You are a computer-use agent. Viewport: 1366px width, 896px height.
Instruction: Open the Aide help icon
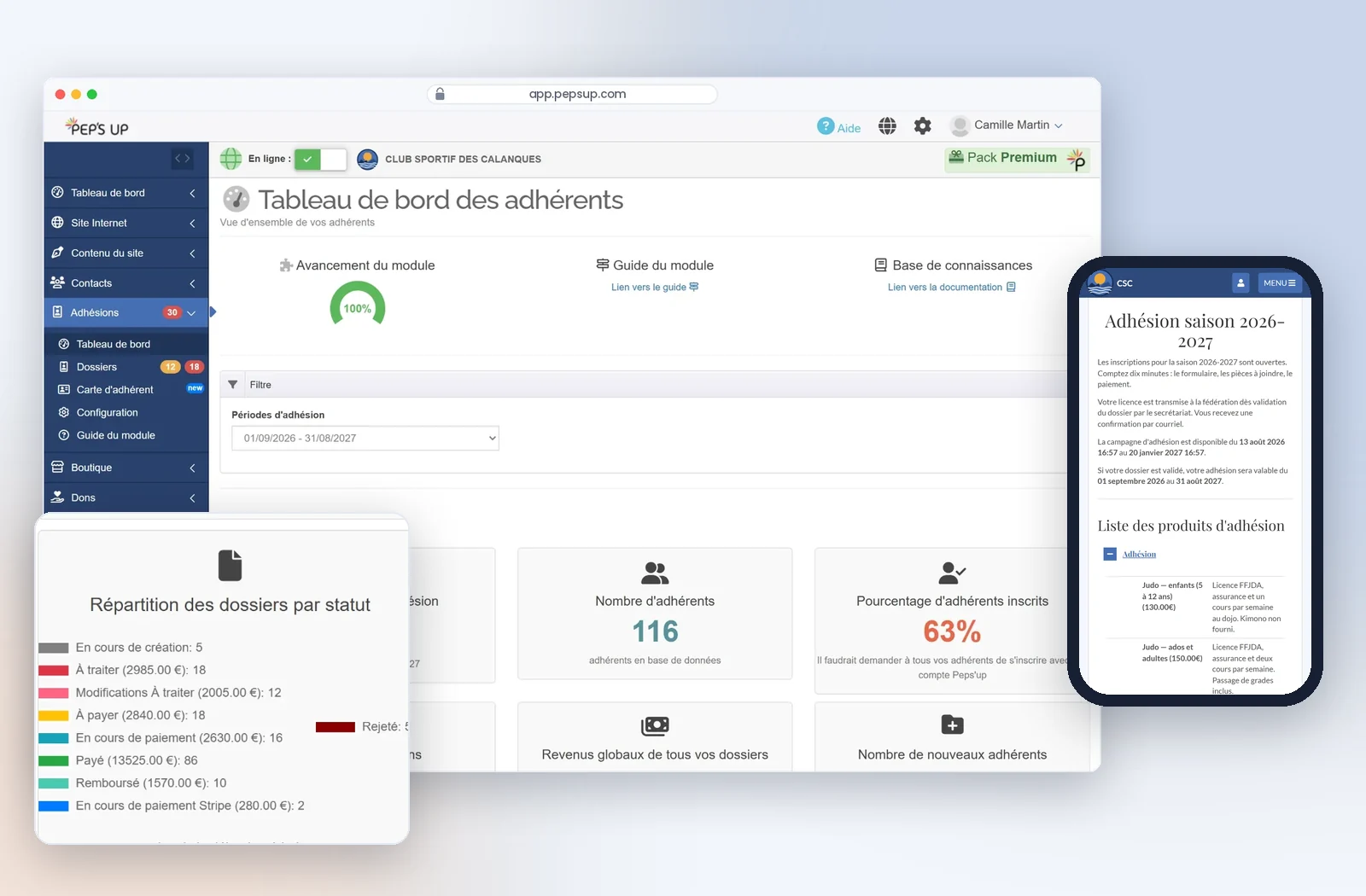click(826, 126)
